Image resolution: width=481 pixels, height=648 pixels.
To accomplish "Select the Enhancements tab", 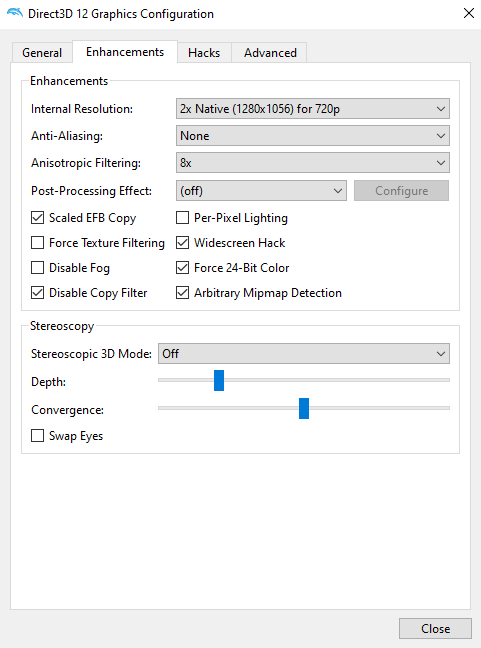I will (x=125, y=52).
